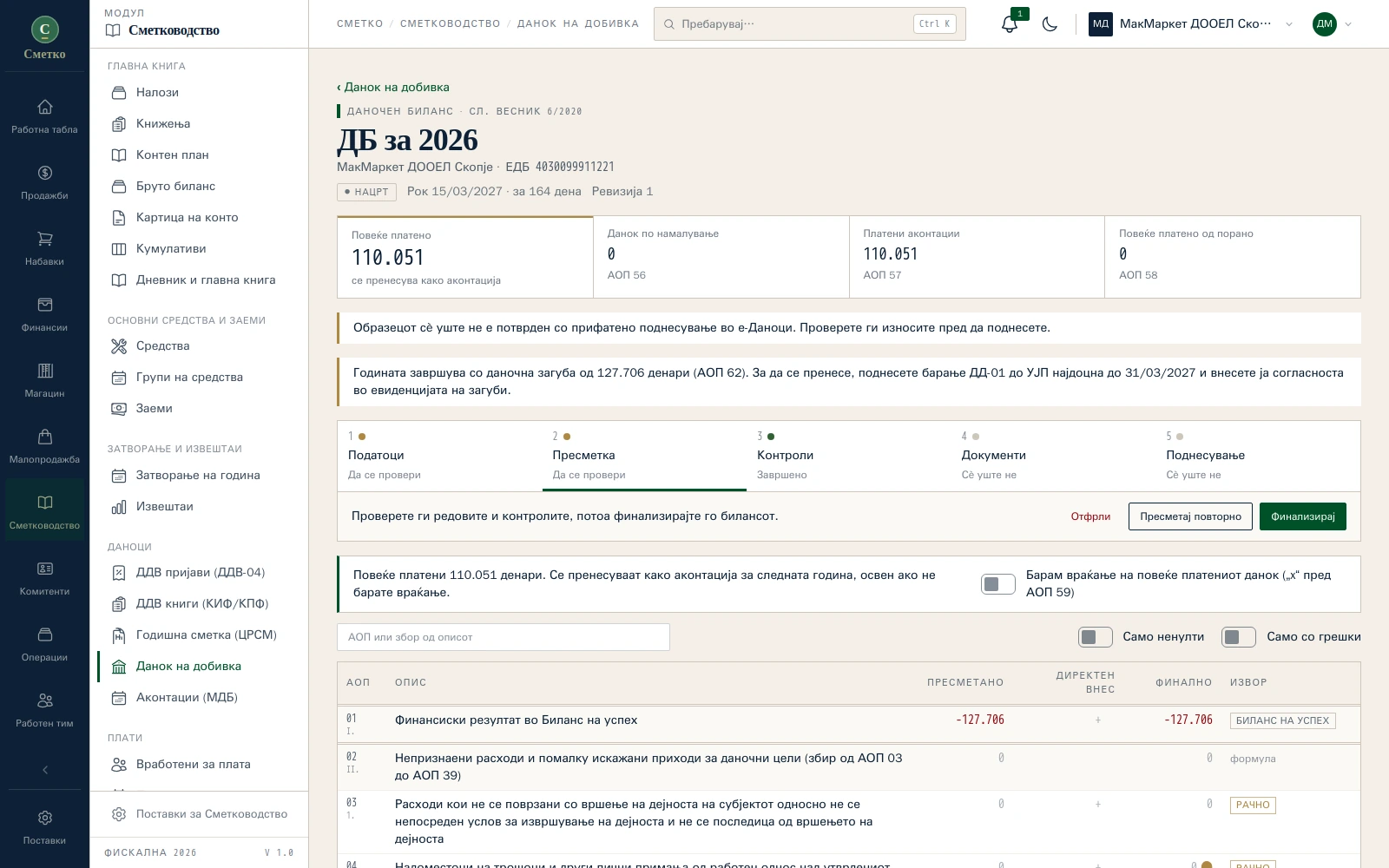Image resolution: width=1389 pixels, height=868 pixels.
Task: Click the ДМ user avatar
Action: pos(1324,24)
